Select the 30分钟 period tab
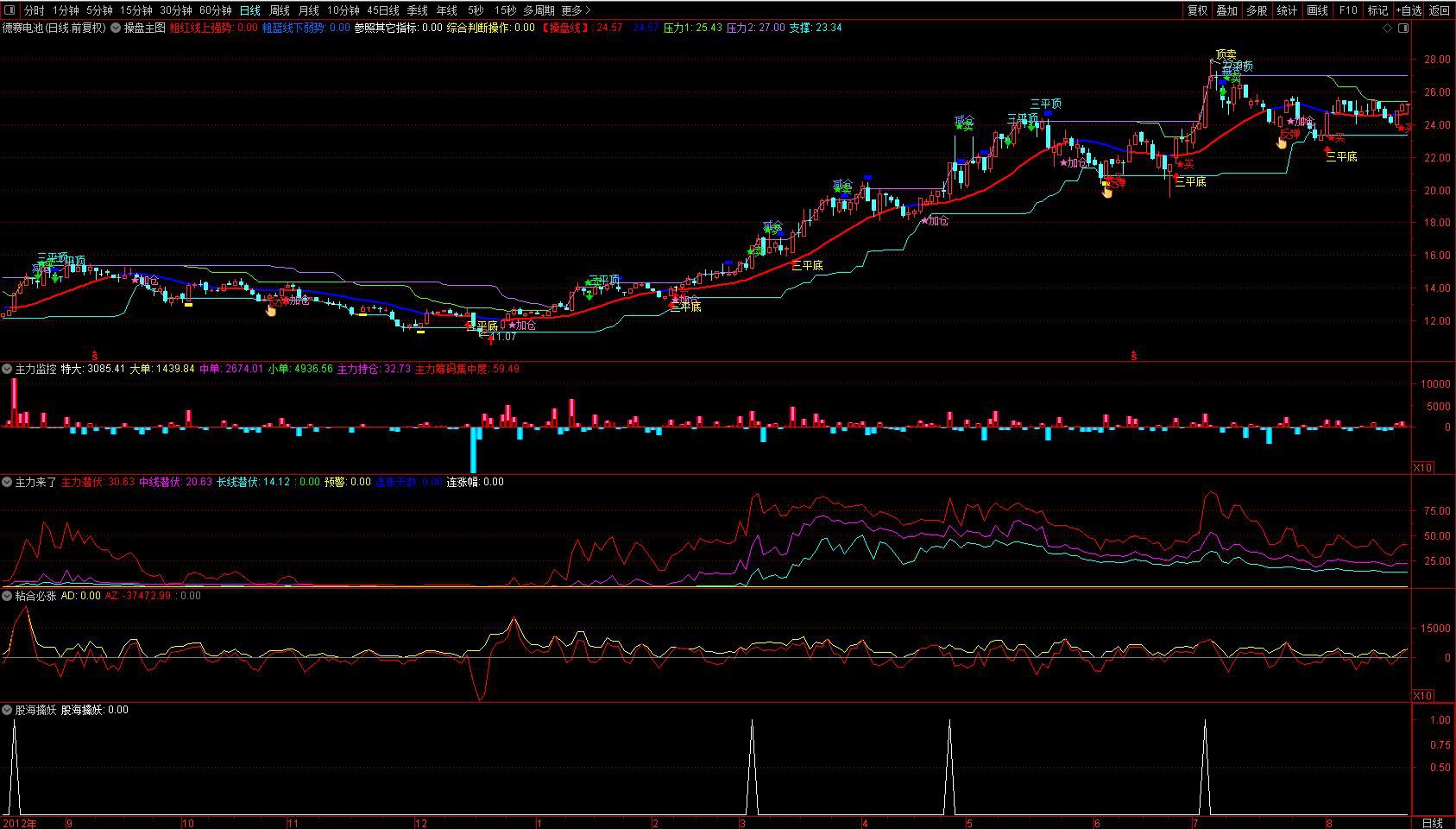 pos(176,10)
